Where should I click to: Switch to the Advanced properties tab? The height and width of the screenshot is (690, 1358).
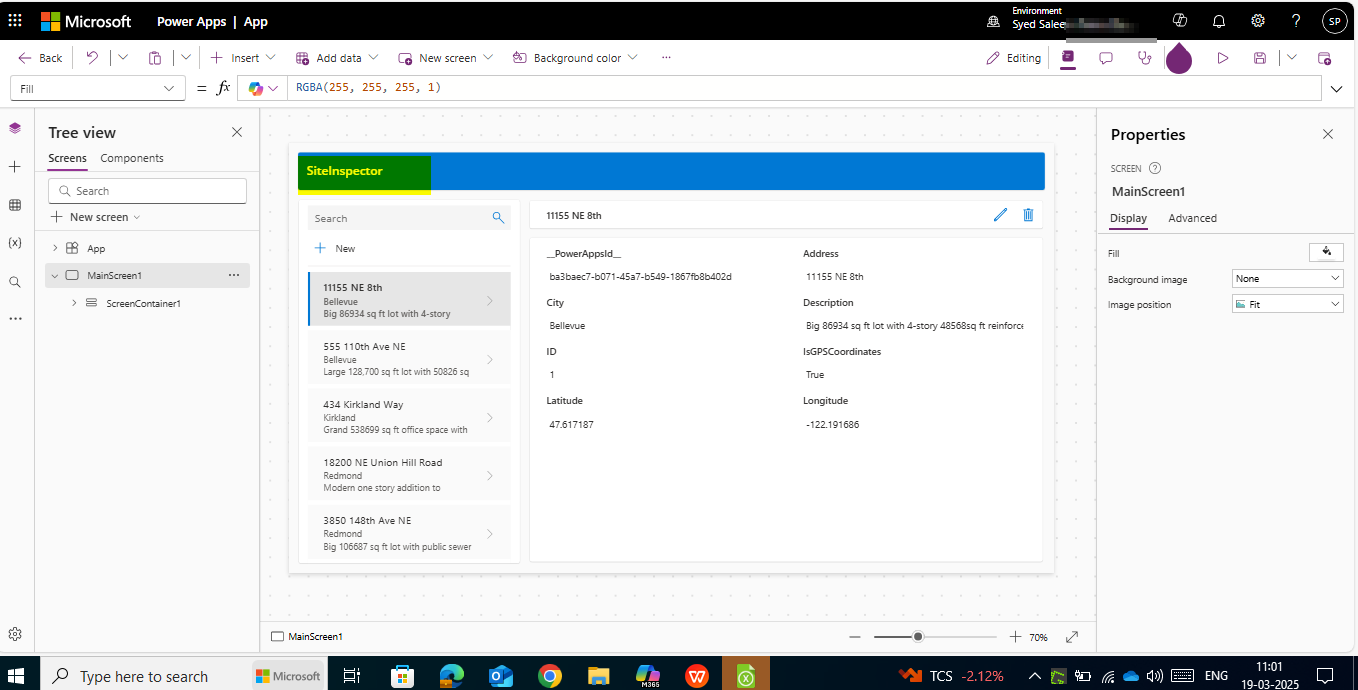pos(1192,218)
